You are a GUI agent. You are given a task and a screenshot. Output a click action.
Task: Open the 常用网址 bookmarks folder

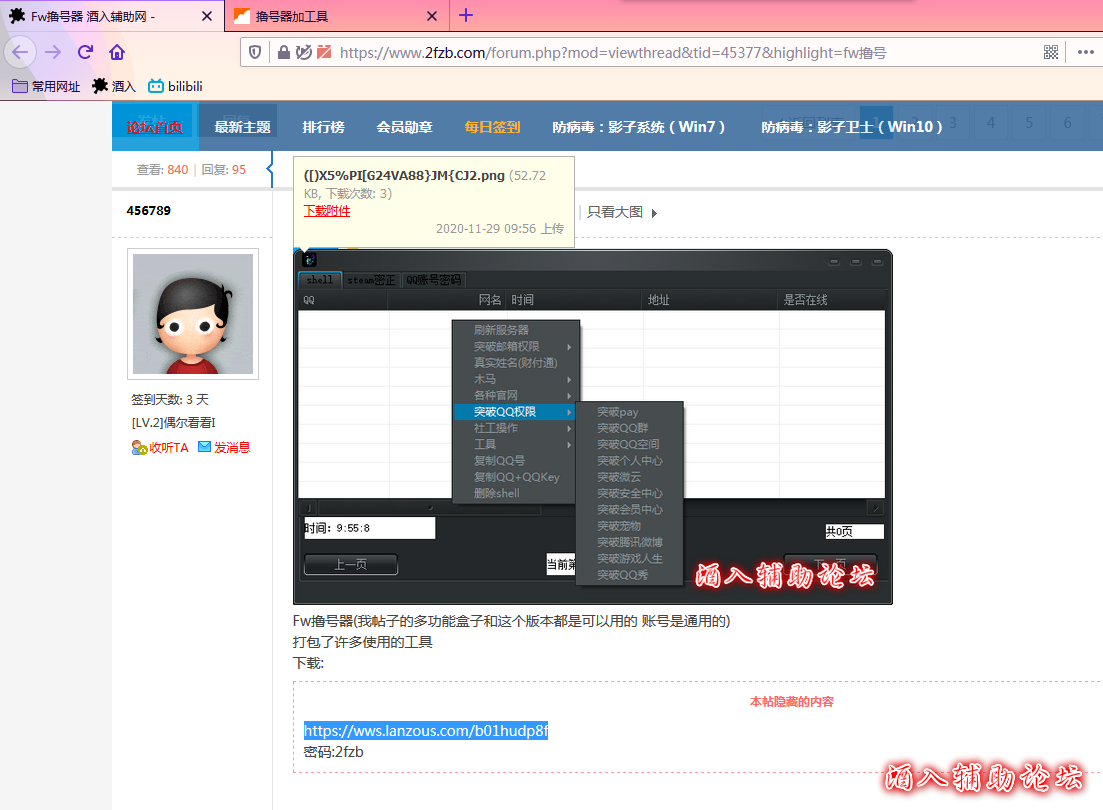tap(46, 87)
